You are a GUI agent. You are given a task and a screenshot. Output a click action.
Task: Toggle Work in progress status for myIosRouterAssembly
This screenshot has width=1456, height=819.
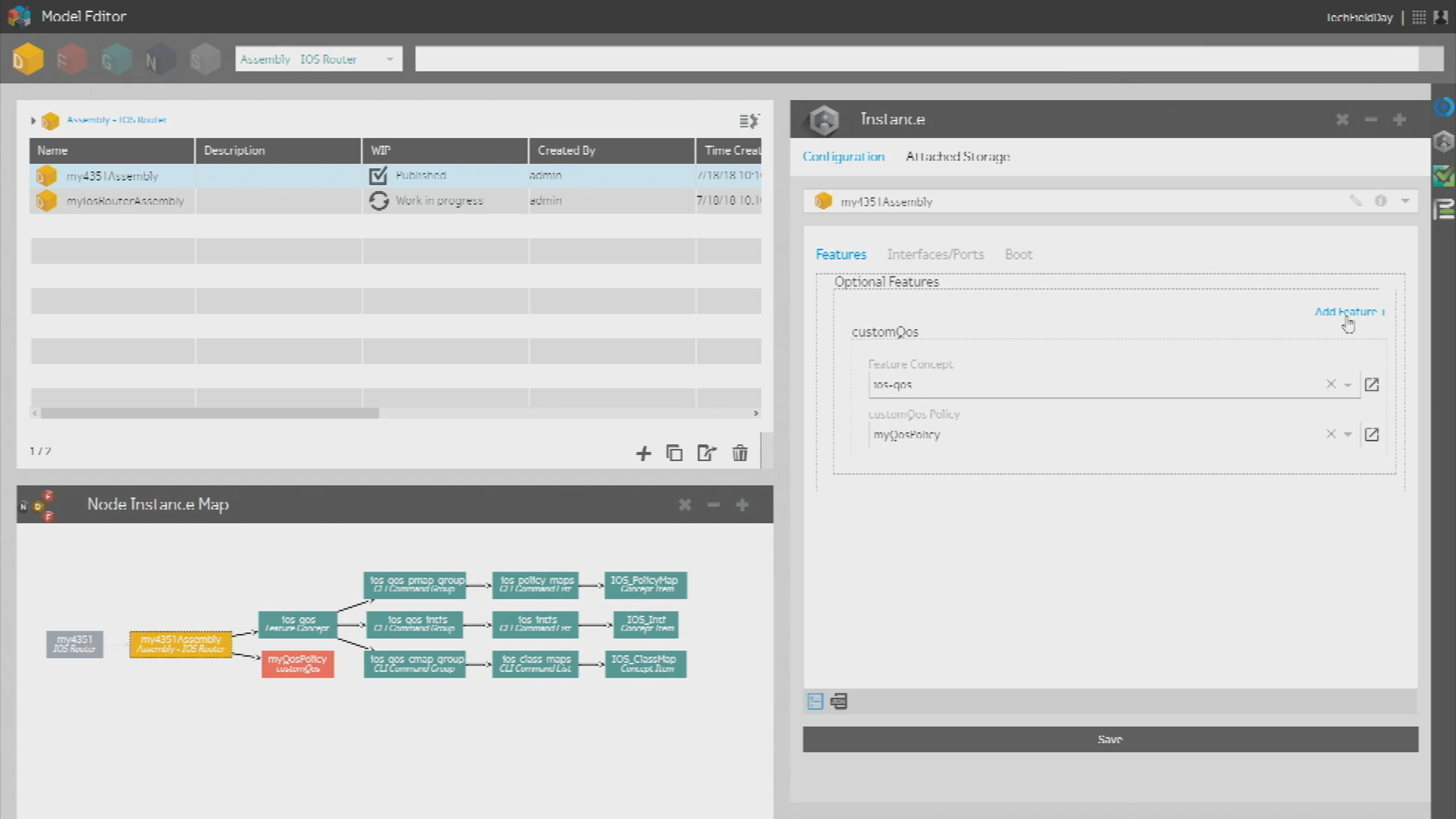click(x=379, y=201)
